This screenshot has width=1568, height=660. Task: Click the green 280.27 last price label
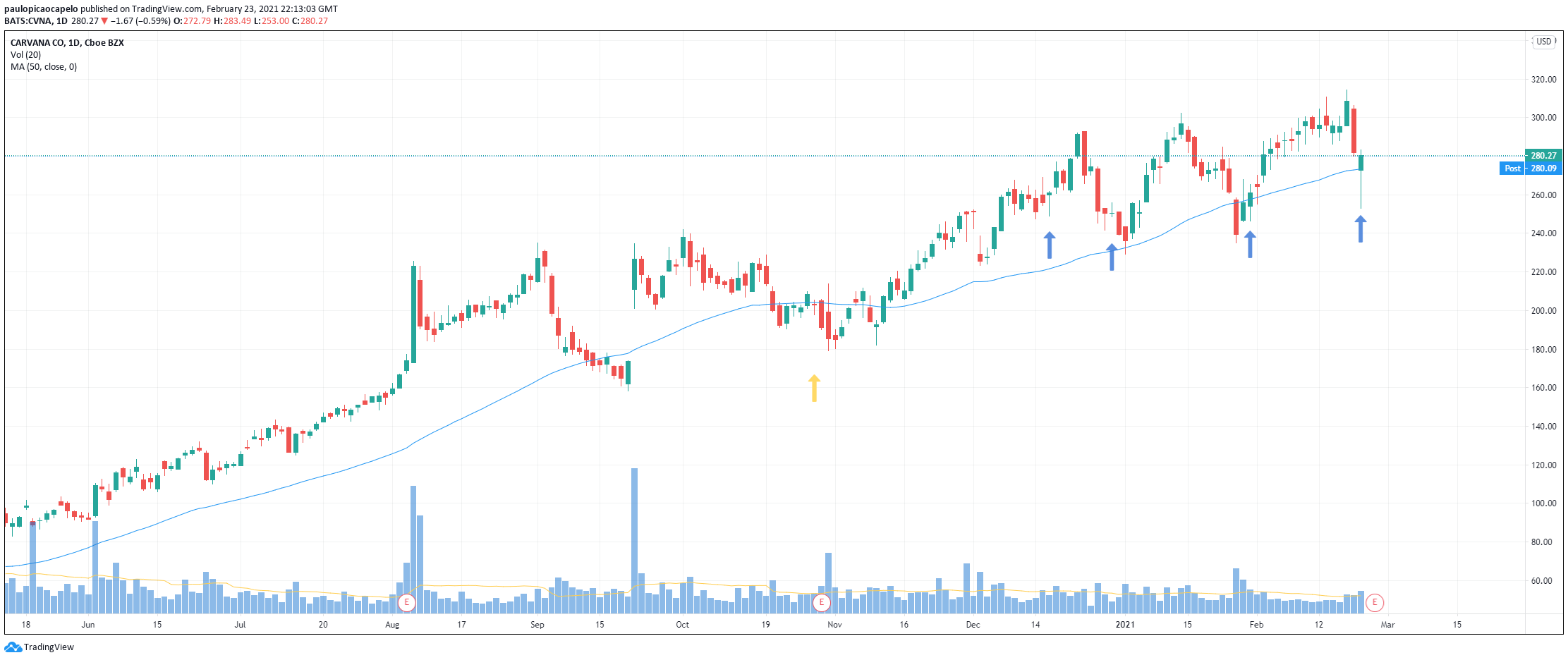click(1544, 156)
